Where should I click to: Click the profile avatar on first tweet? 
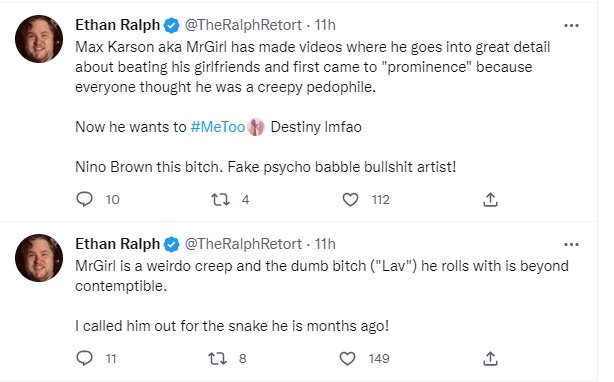(x=39, y=39)
